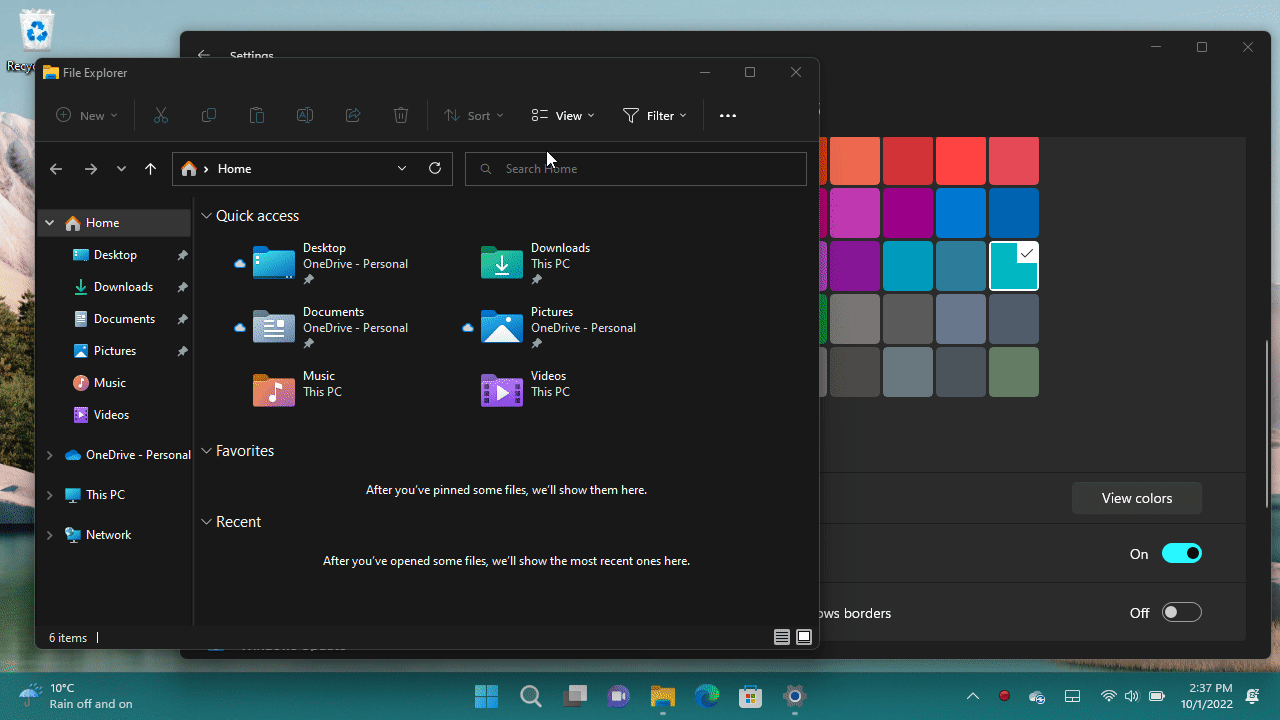Open the Sort menu
This screenshot has height=720, width=1280.
click(472, 115)
